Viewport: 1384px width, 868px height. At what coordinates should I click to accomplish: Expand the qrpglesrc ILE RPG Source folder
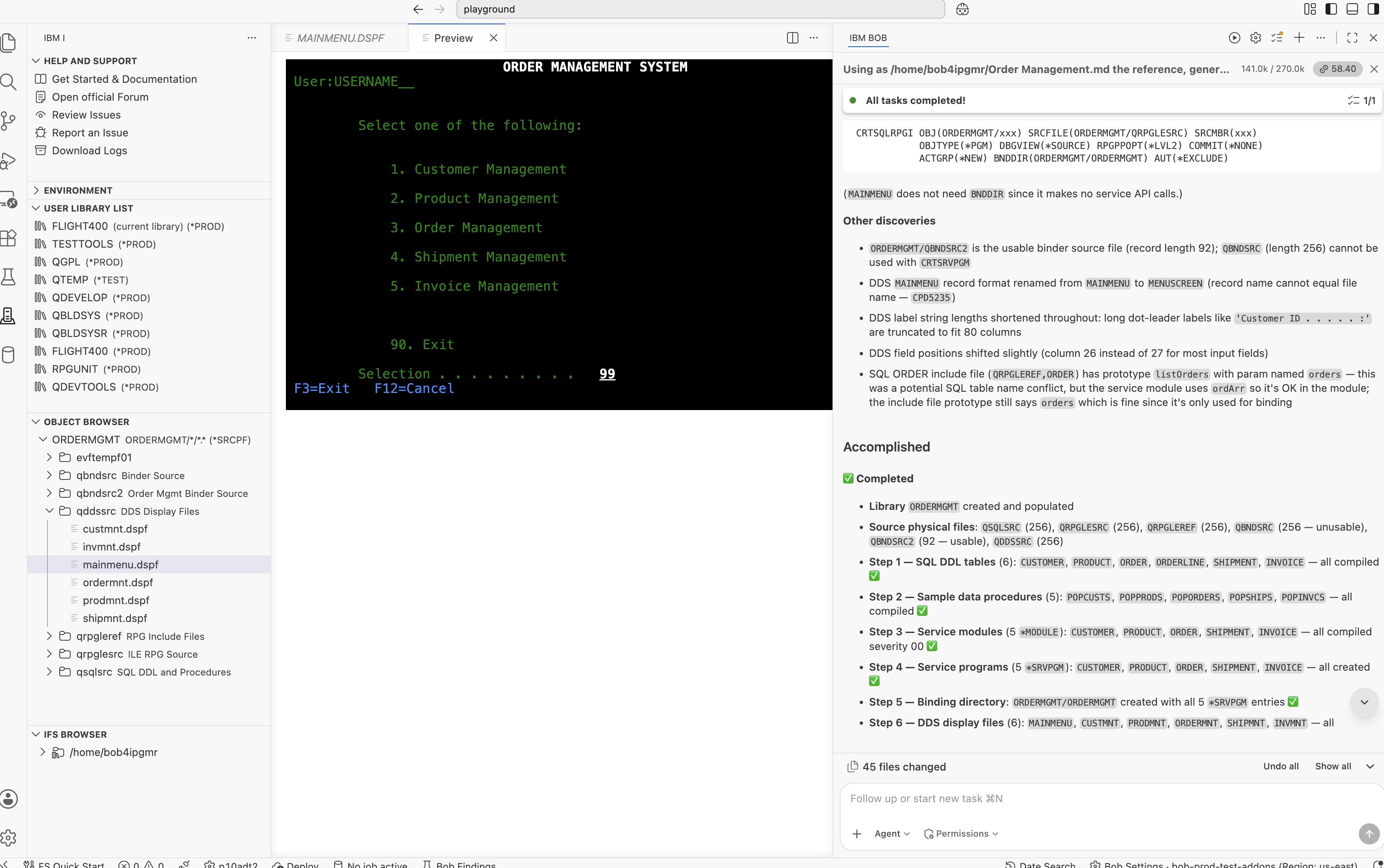tap(49, 654)
